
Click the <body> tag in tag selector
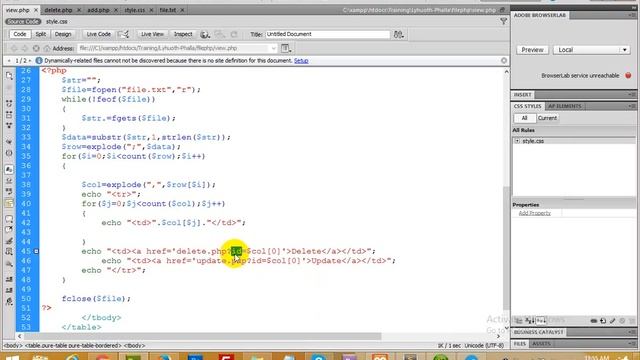pos(13,345)
